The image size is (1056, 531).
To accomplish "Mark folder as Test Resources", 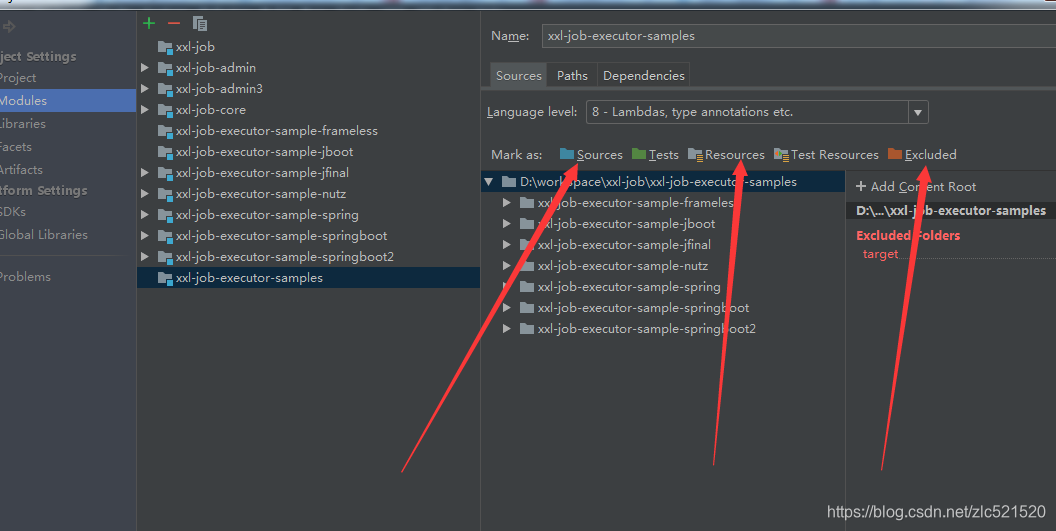I will pos(826,155).
